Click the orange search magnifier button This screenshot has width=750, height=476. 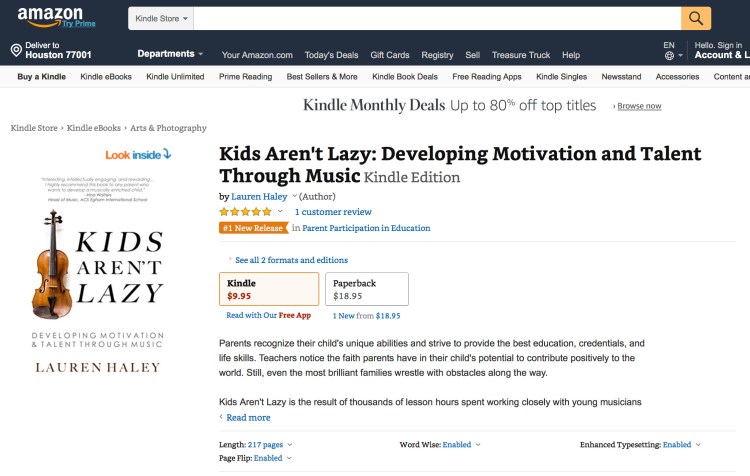point(696,18)
